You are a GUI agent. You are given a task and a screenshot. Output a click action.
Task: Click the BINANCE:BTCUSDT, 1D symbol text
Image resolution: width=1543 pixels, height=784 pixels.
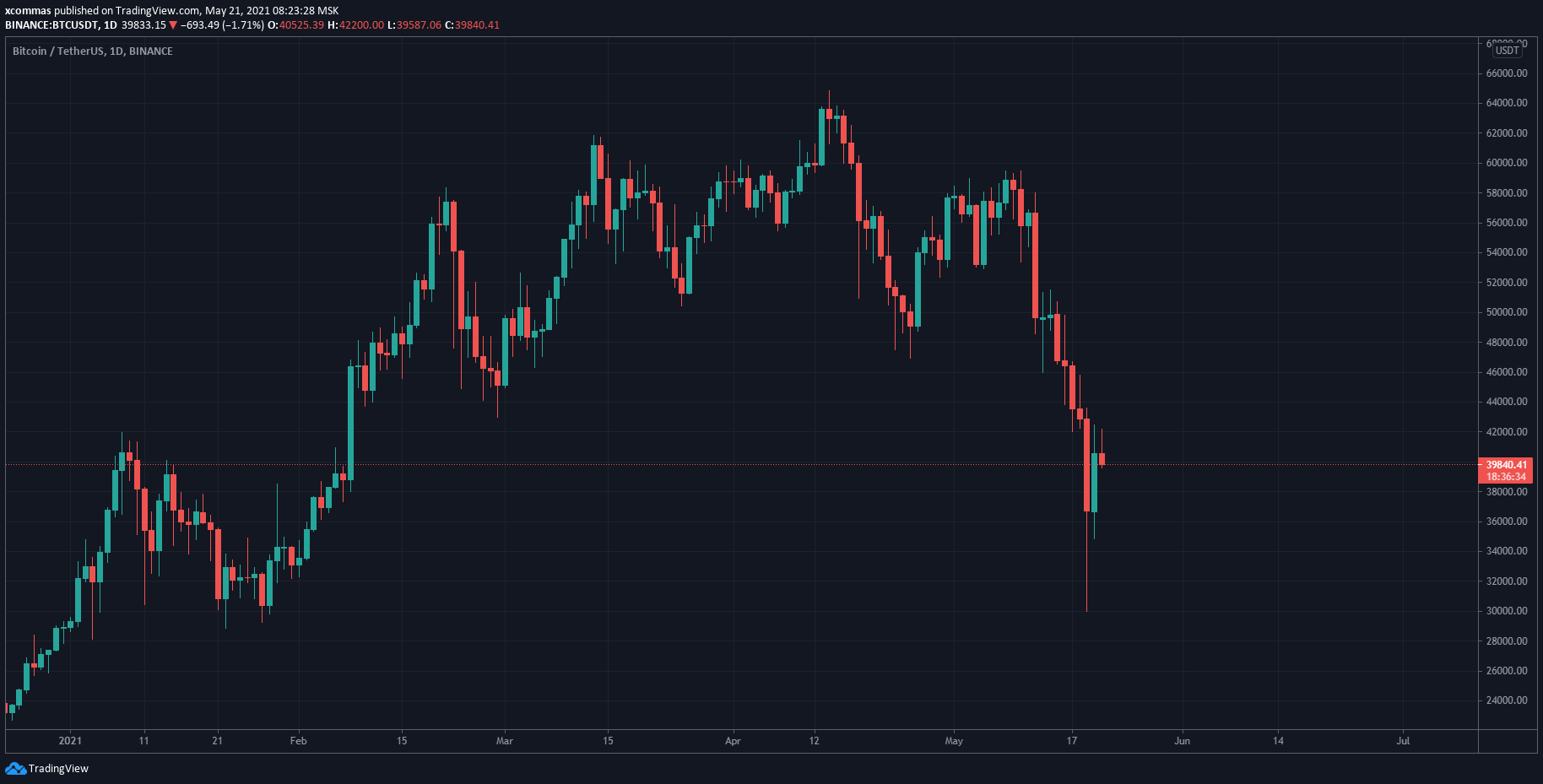pyautogui.click(x=61, y=25)
